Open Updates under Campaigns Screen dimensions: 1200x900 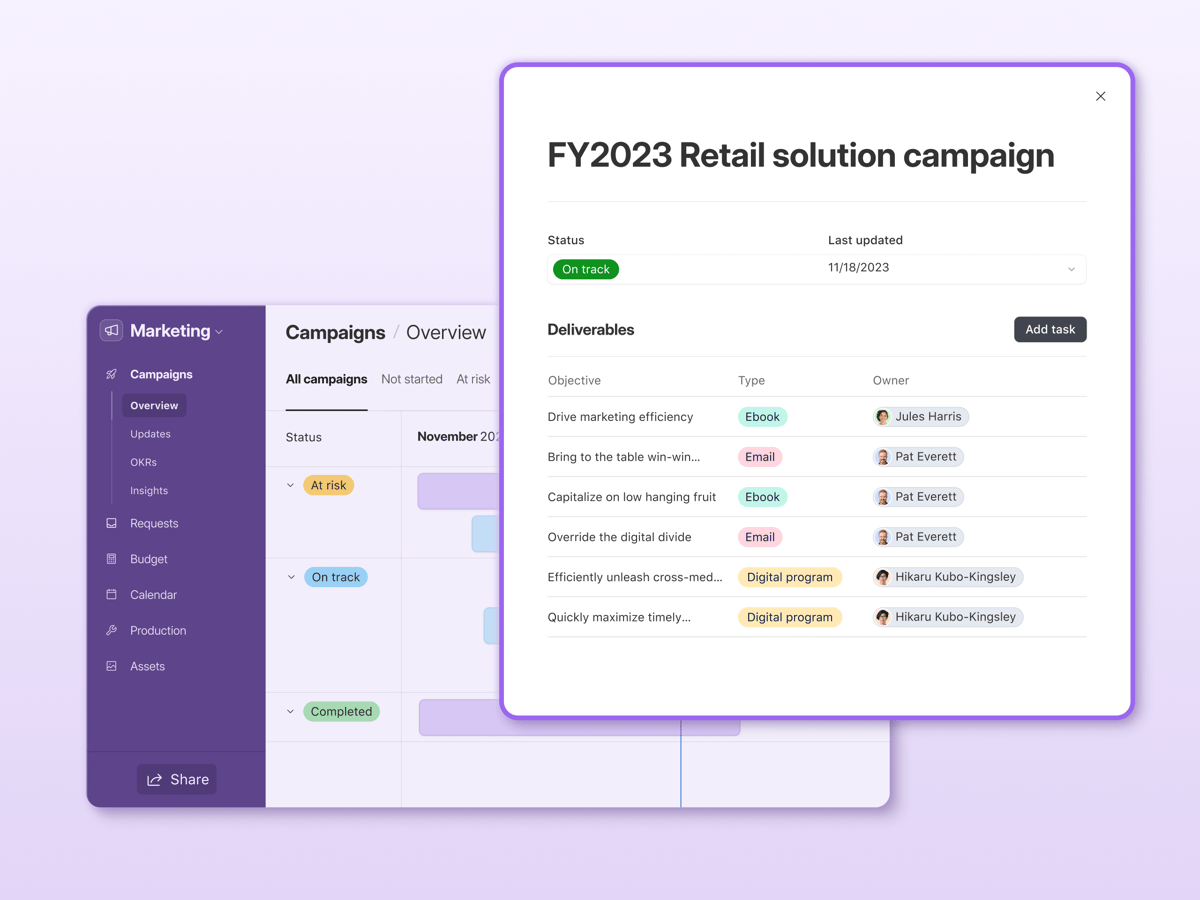[150, 434]
